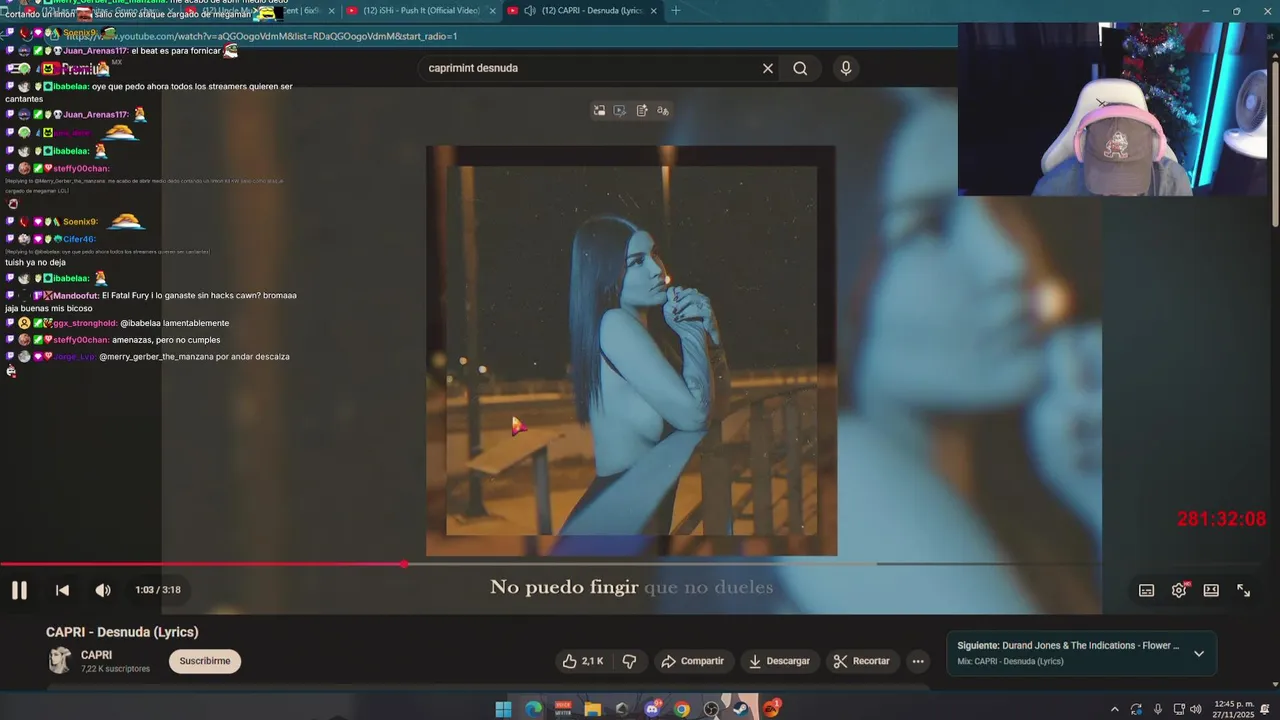The width and height of the screenshot is (1280, 720).
Task: Open the player settings gear
Action: click(x=1179, y=590)
